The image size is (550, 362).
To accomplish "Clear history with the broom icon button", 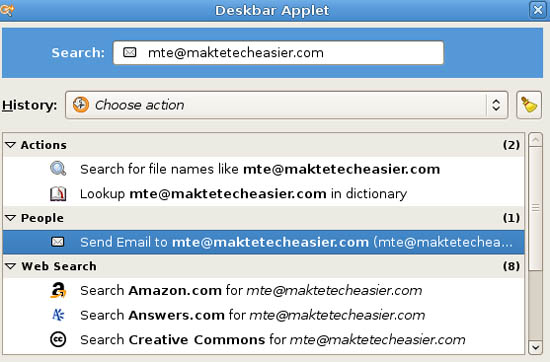I will pos(529,105).
